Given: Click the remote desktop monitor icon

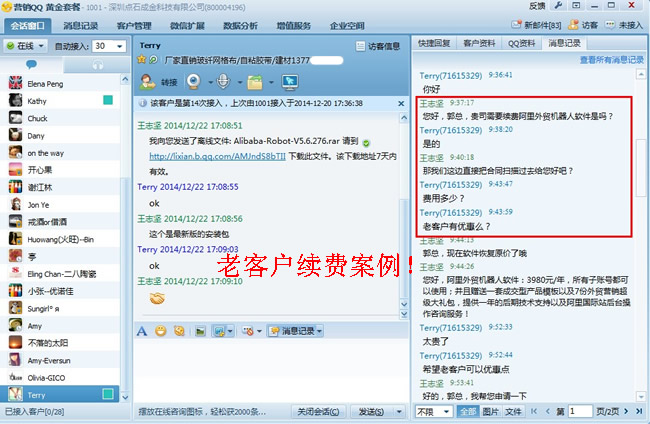Looking at the screenshot, I should (x=290, y=82).
